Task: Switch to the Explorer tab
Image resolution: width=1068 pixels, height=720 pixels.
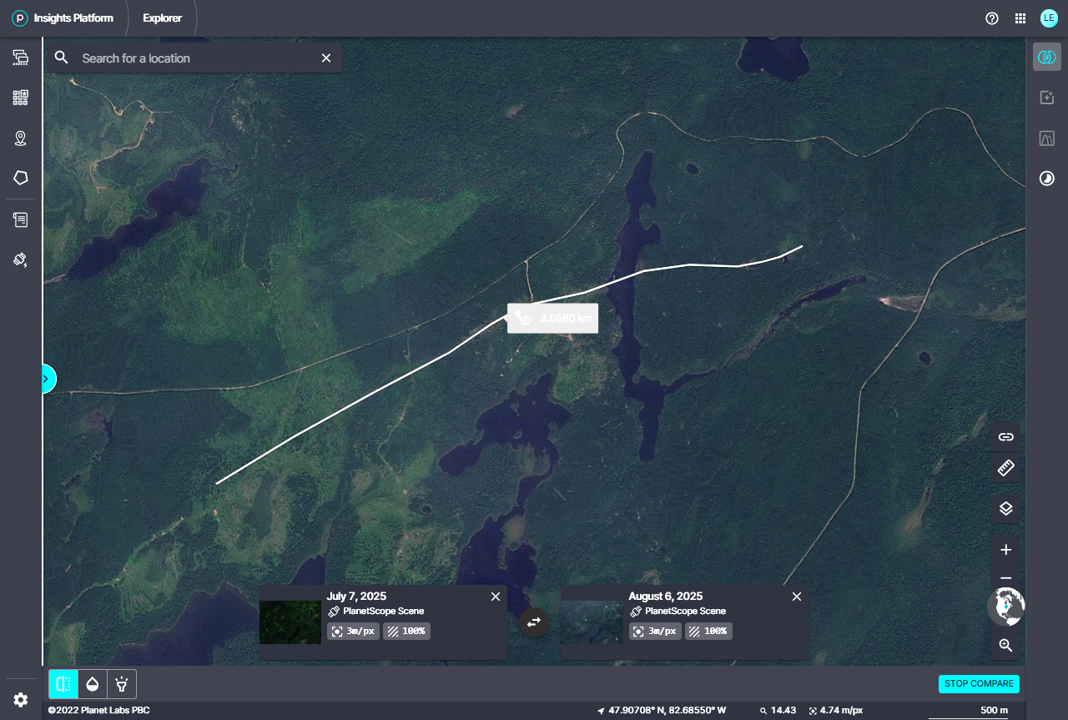Action: click(162, 18)
